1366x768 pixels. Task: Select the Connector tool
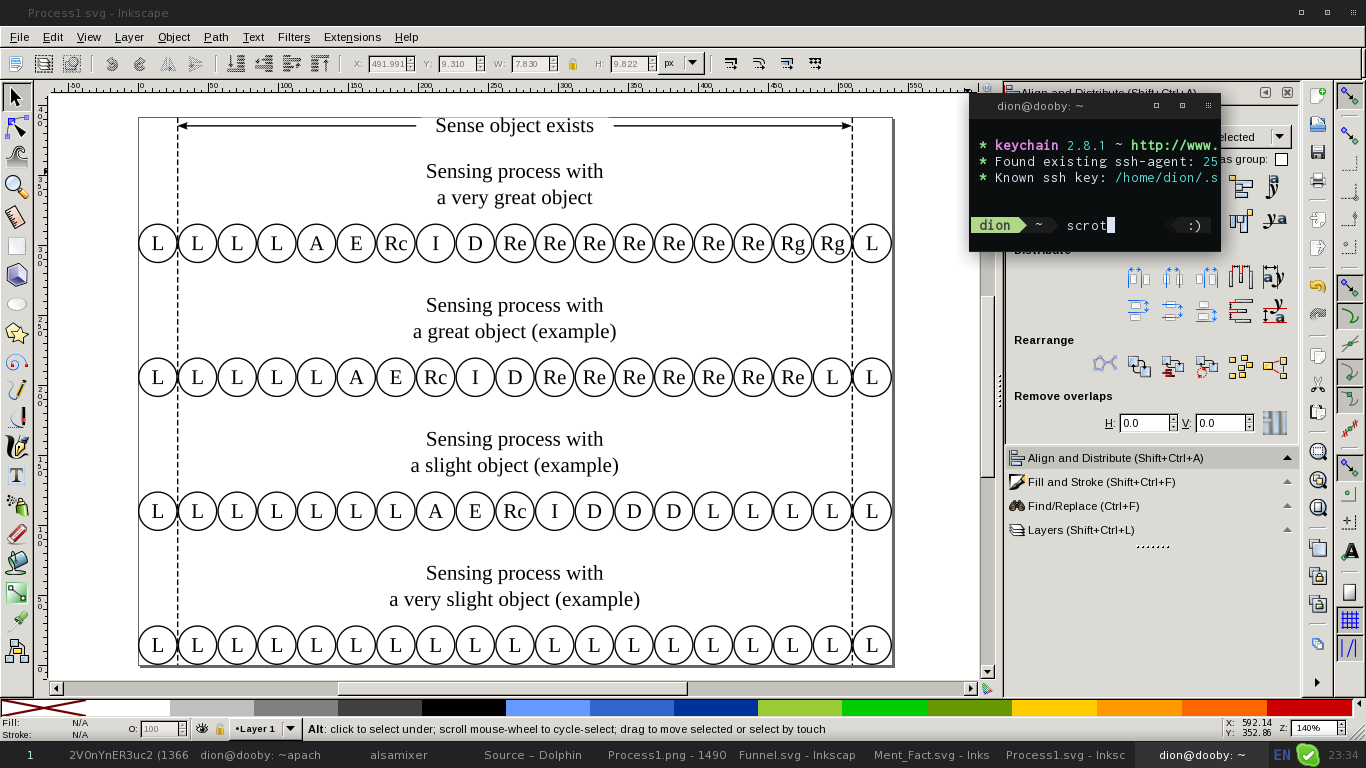[x=16, y=651]
